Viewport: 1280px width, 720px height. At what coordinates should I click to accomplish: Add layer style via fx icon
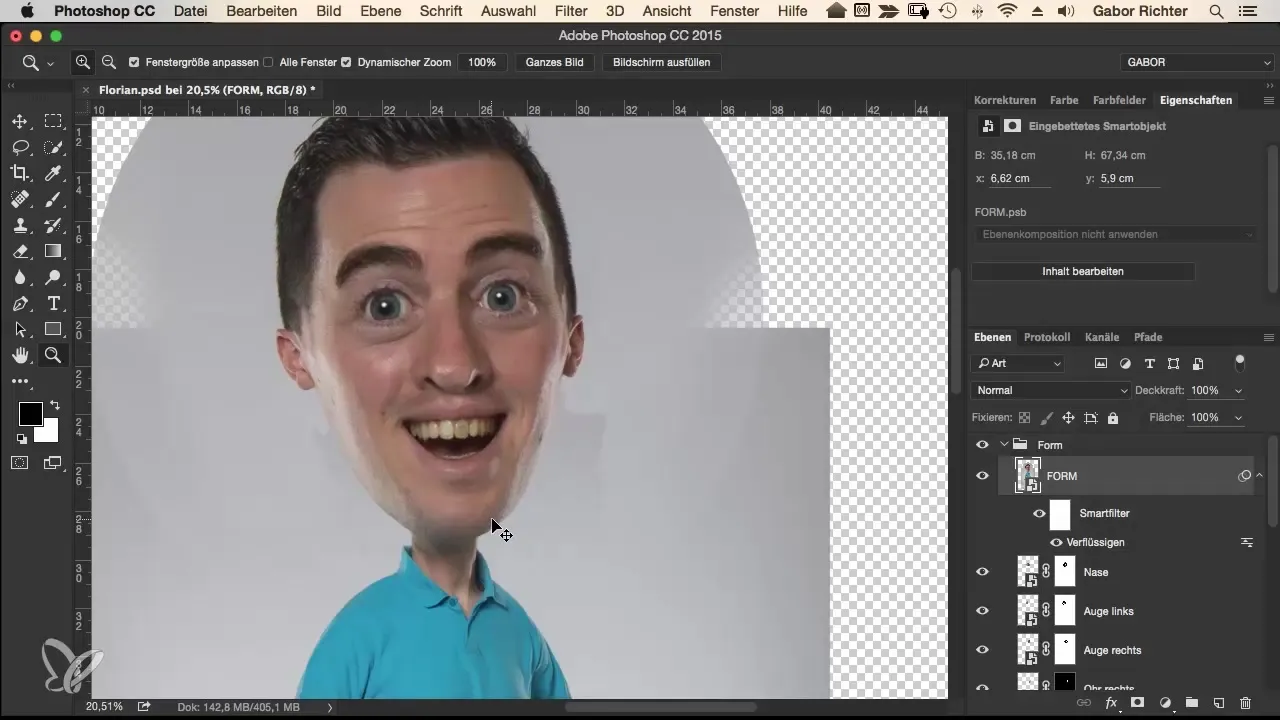tap(1111, 703)
